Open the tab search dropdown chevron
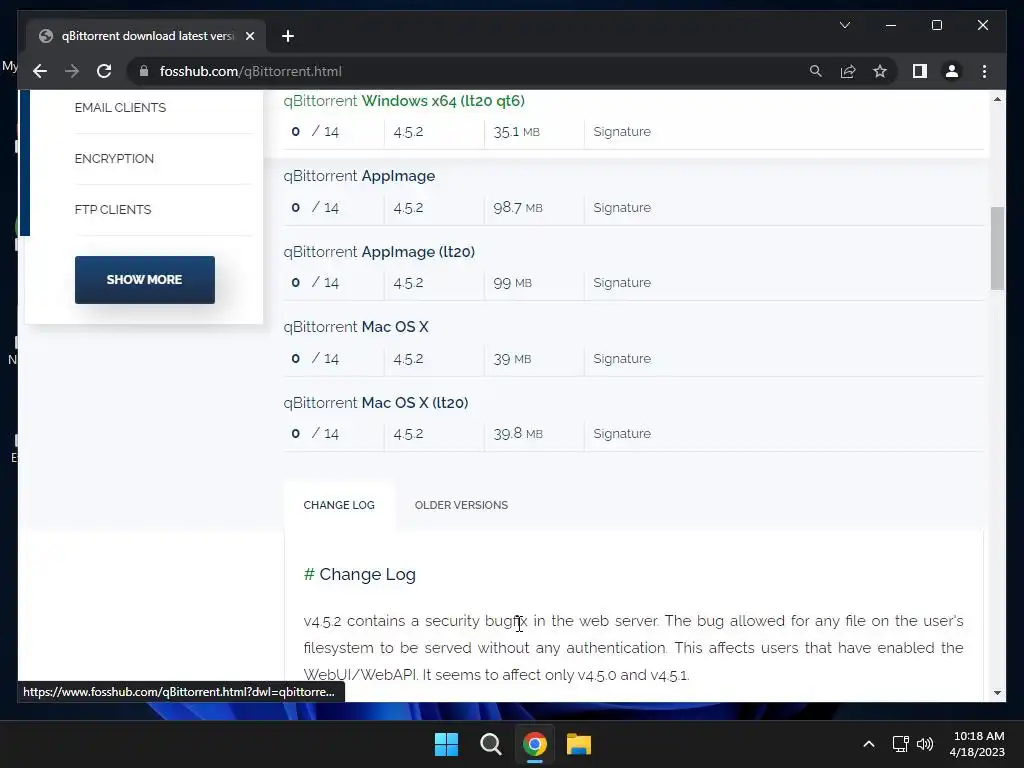The image size is (1024, 768). click(844, 25)
